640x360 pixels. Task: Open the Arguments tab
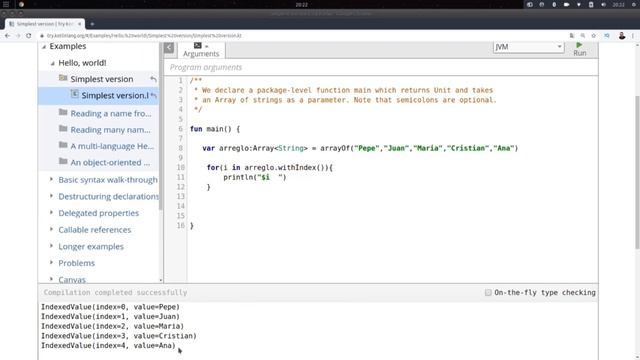click(201, 49)
